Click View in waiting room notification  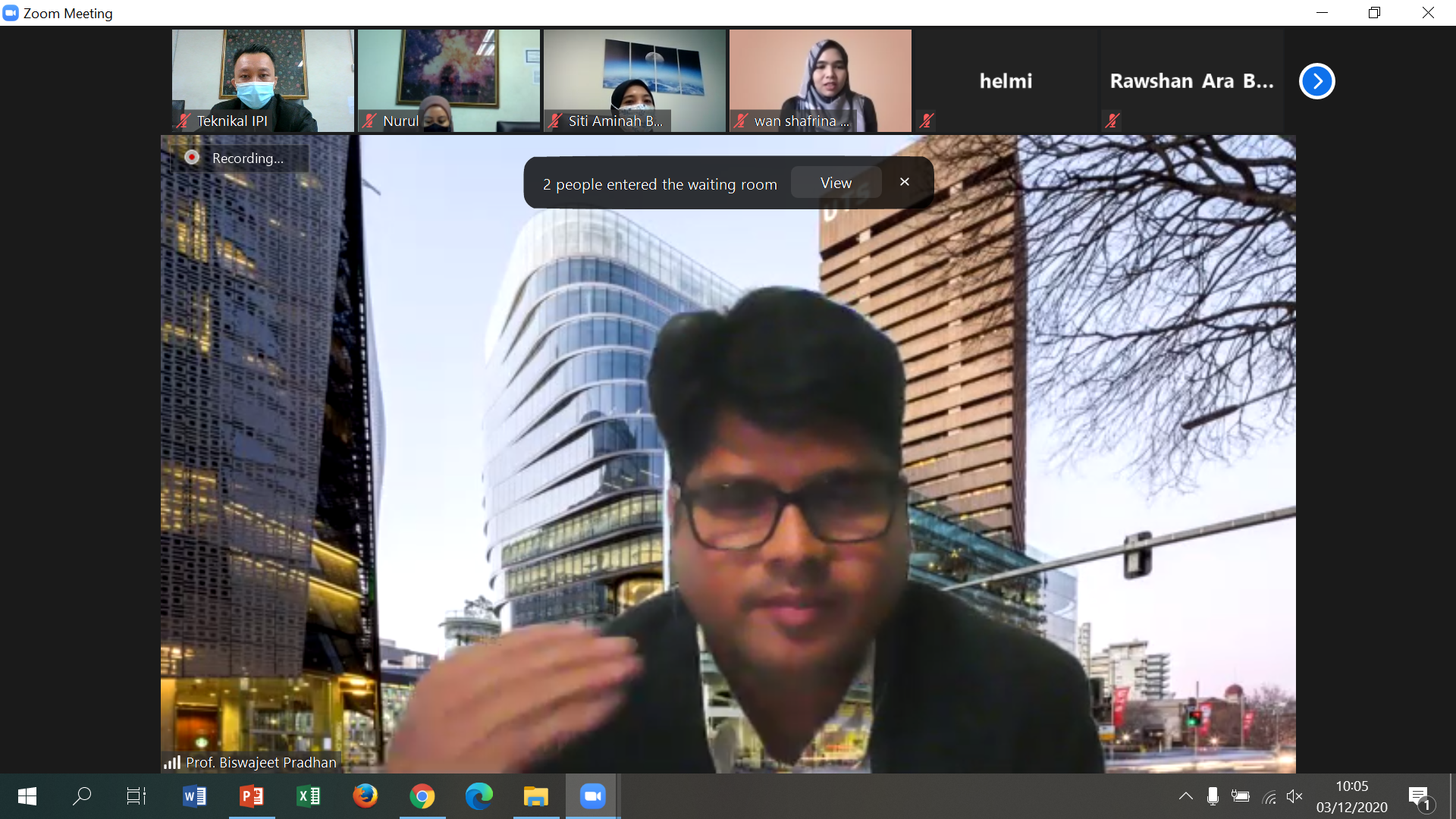[x=836, y=183]
